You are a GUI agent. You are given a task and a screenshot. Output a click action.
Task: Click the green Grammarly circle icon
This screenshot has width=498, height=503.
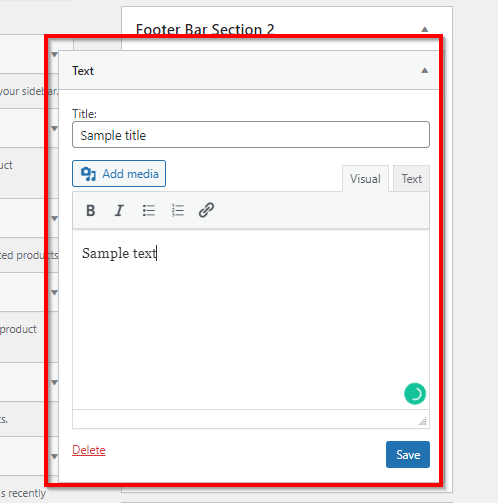click(x=415, y=394)
